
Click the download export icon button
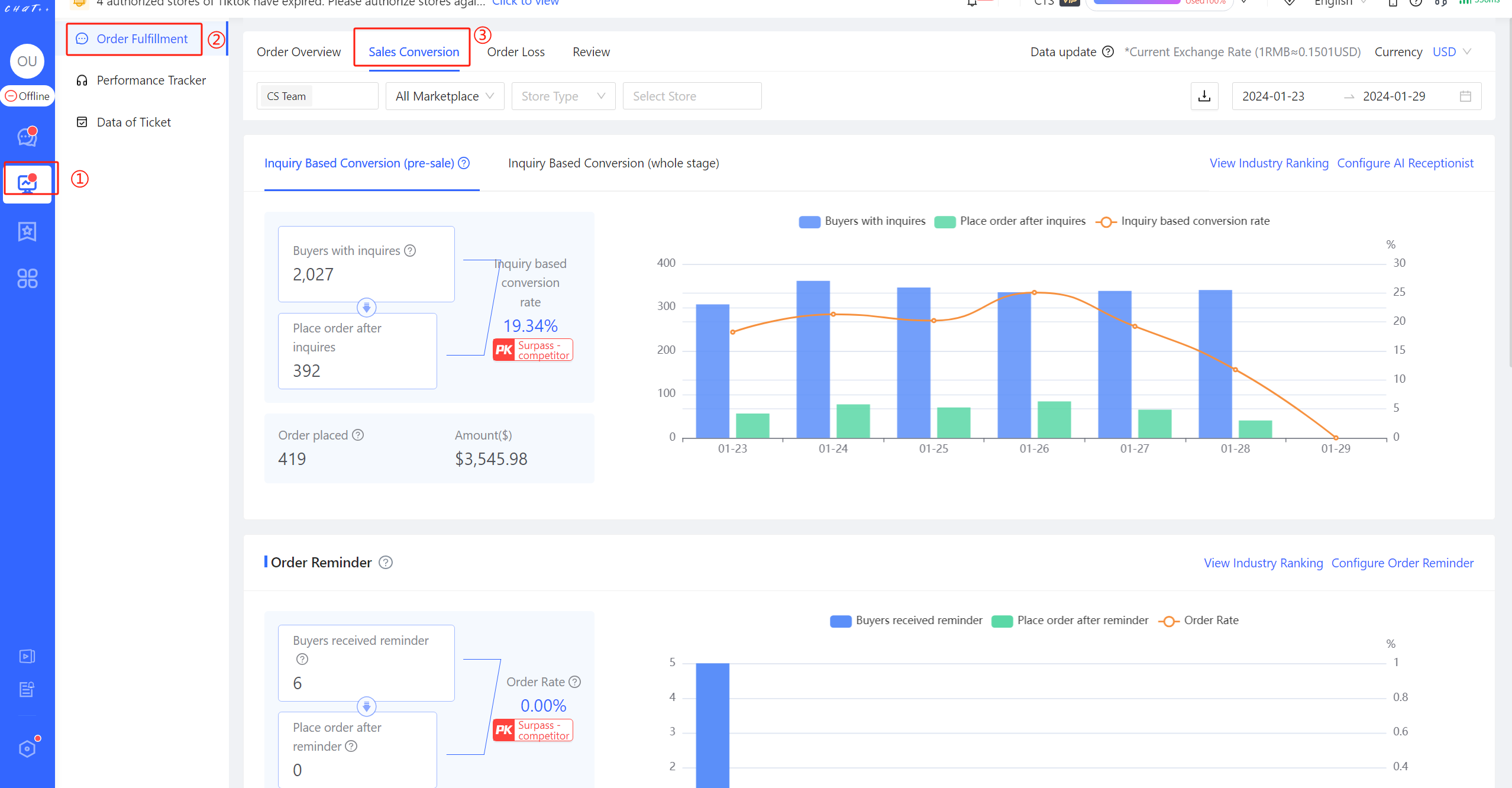click(1204, 96)
